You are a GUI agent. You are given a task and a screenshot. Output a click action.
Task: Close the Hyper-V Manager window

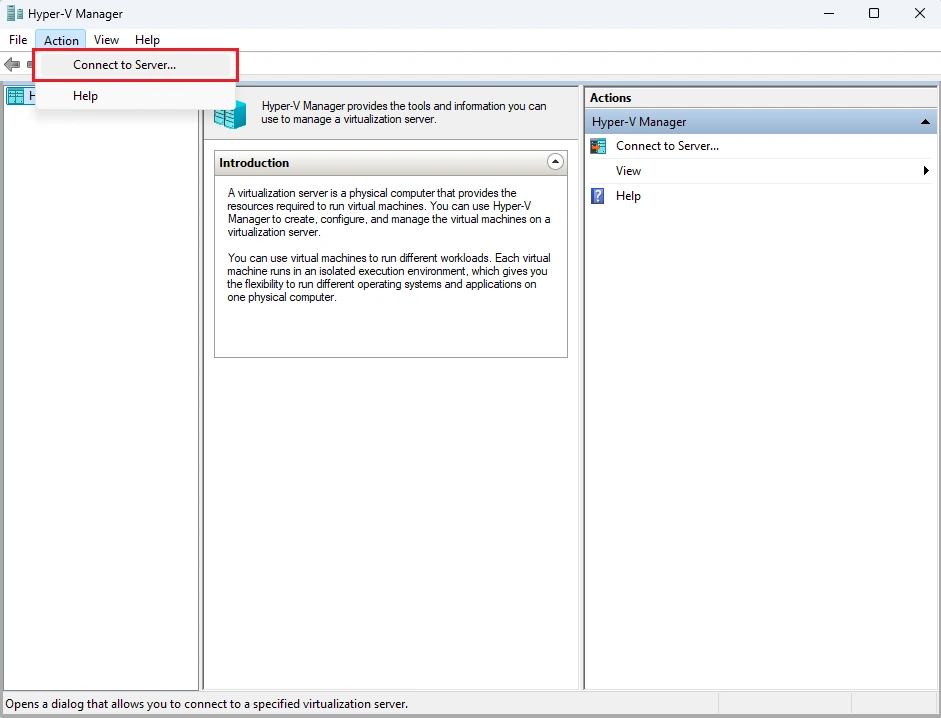click(x=919, y=13)
